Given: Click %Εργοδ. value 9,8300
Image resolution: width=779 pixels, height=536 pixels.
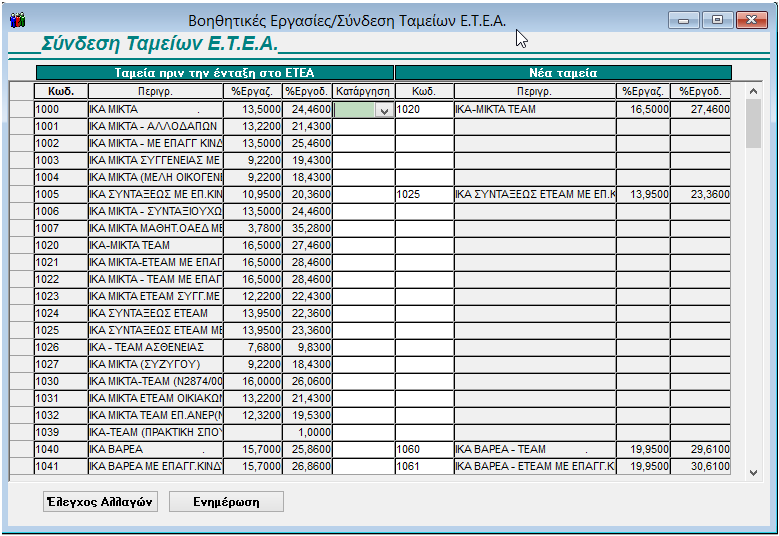Looking at the screenshot, I should tap(307, 347).
